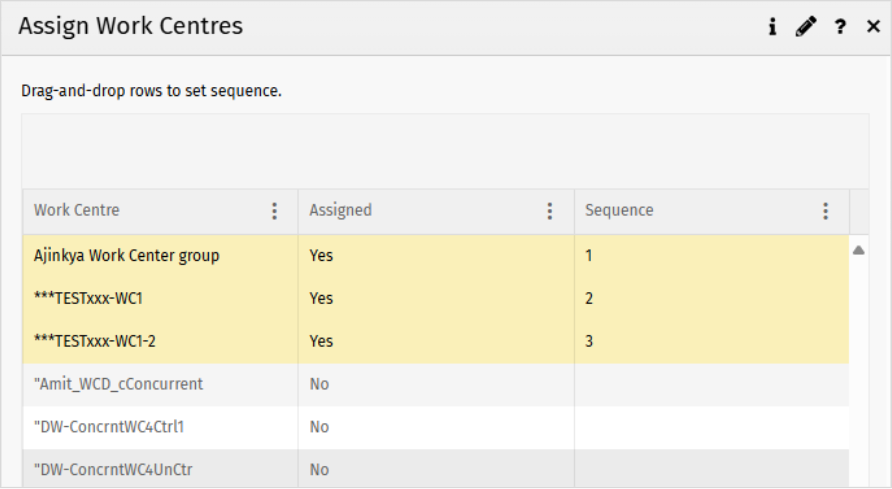Click the info icon in title bar
This screenshot has width=892, height=489.
[772, 28]
